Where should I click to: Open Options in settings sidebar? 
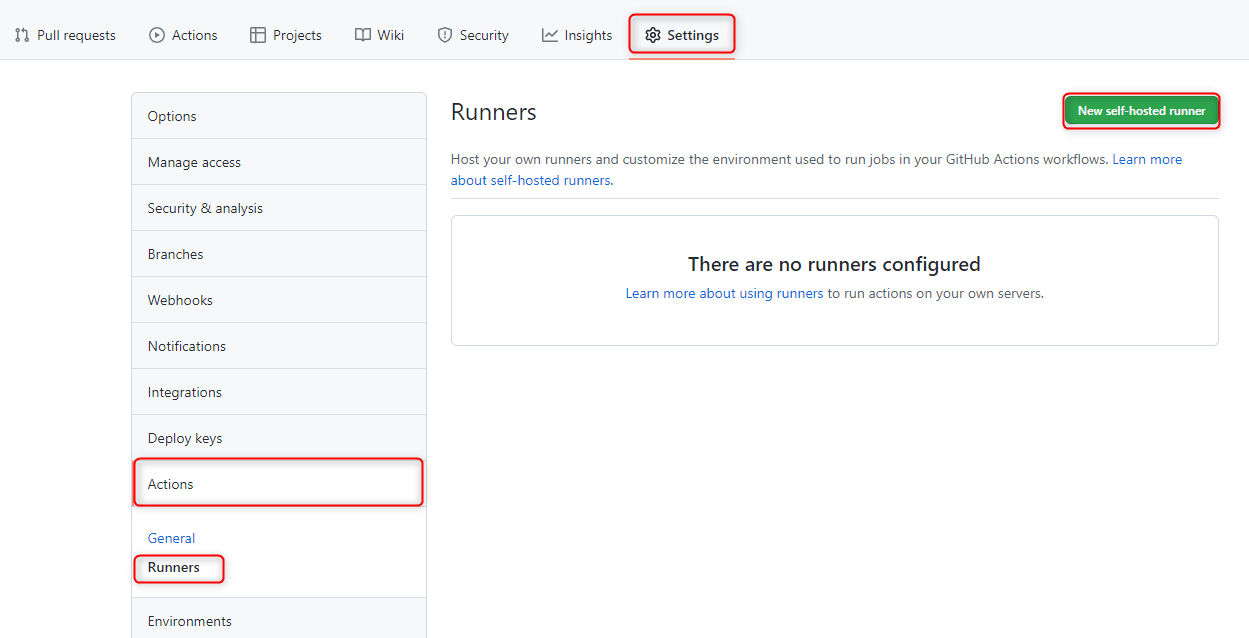tap(279, 116)
